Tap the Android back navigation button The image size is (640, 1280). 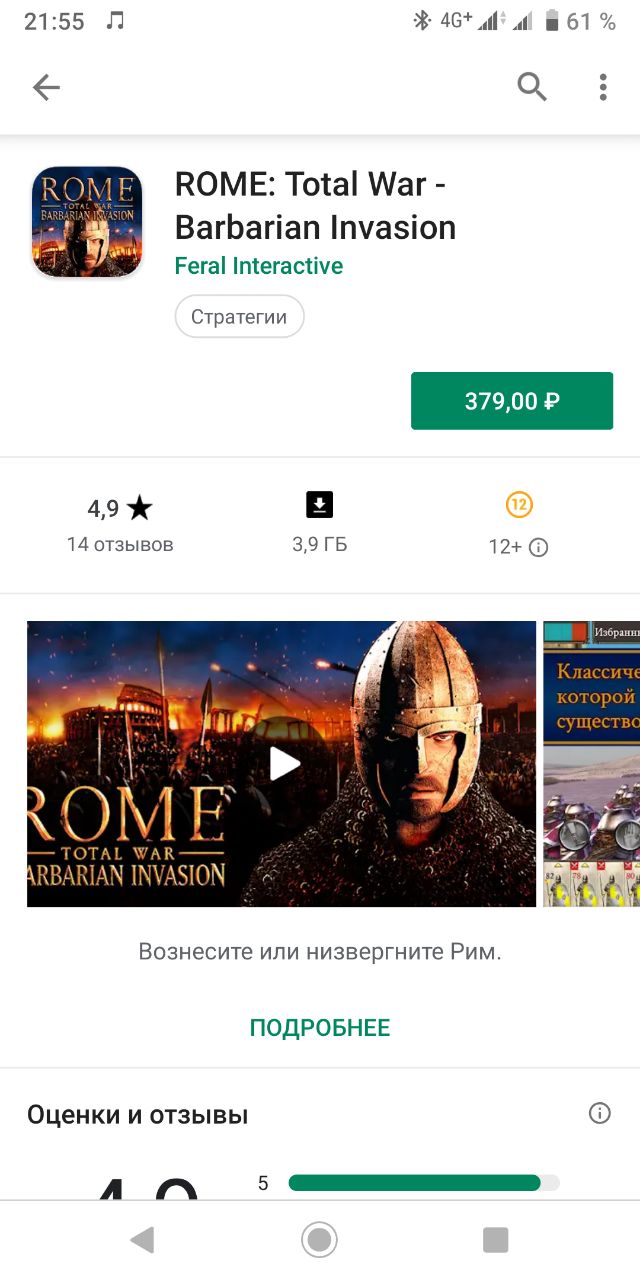143,1240
